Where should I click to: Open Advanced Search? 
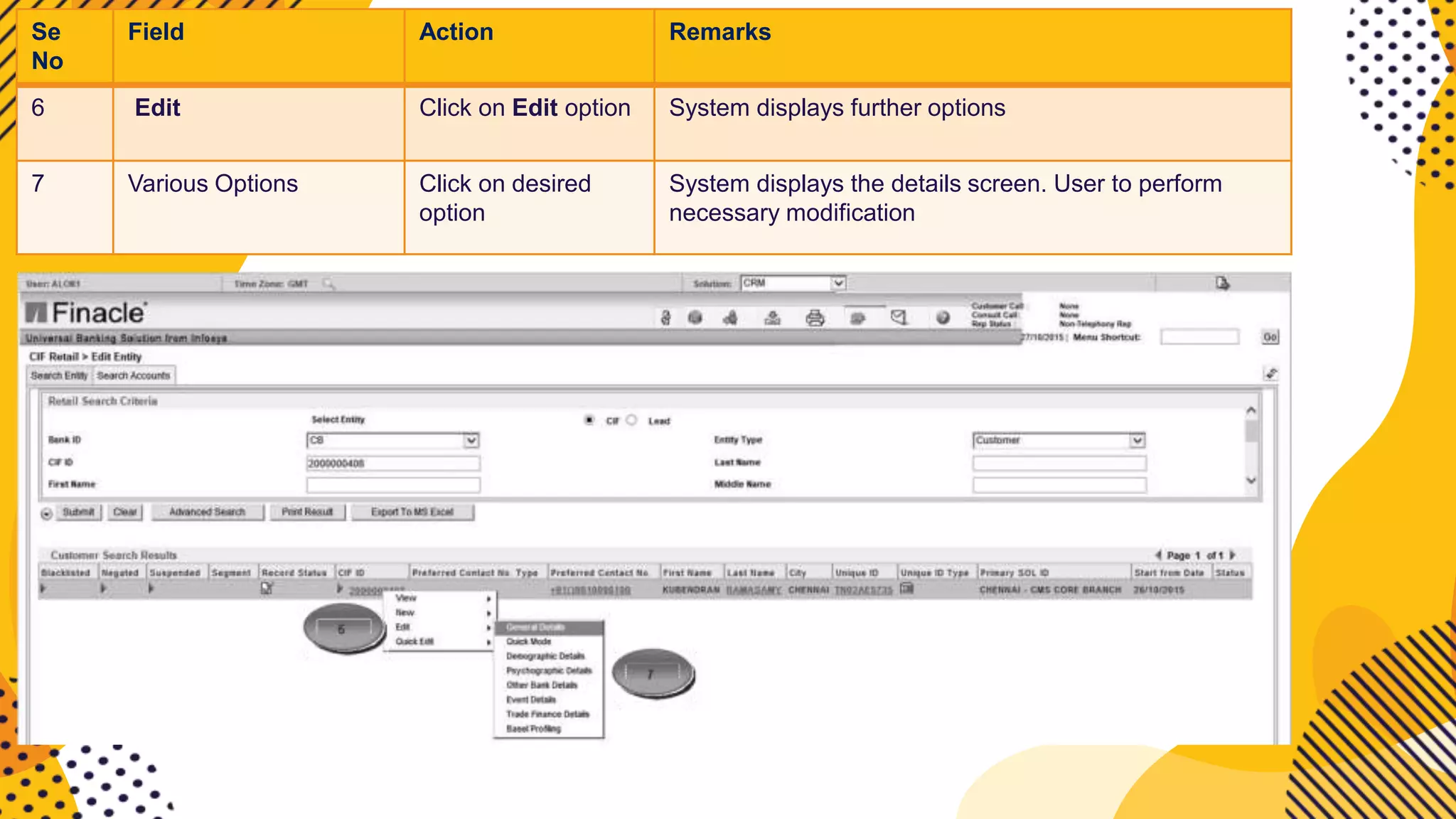point(207,512)
